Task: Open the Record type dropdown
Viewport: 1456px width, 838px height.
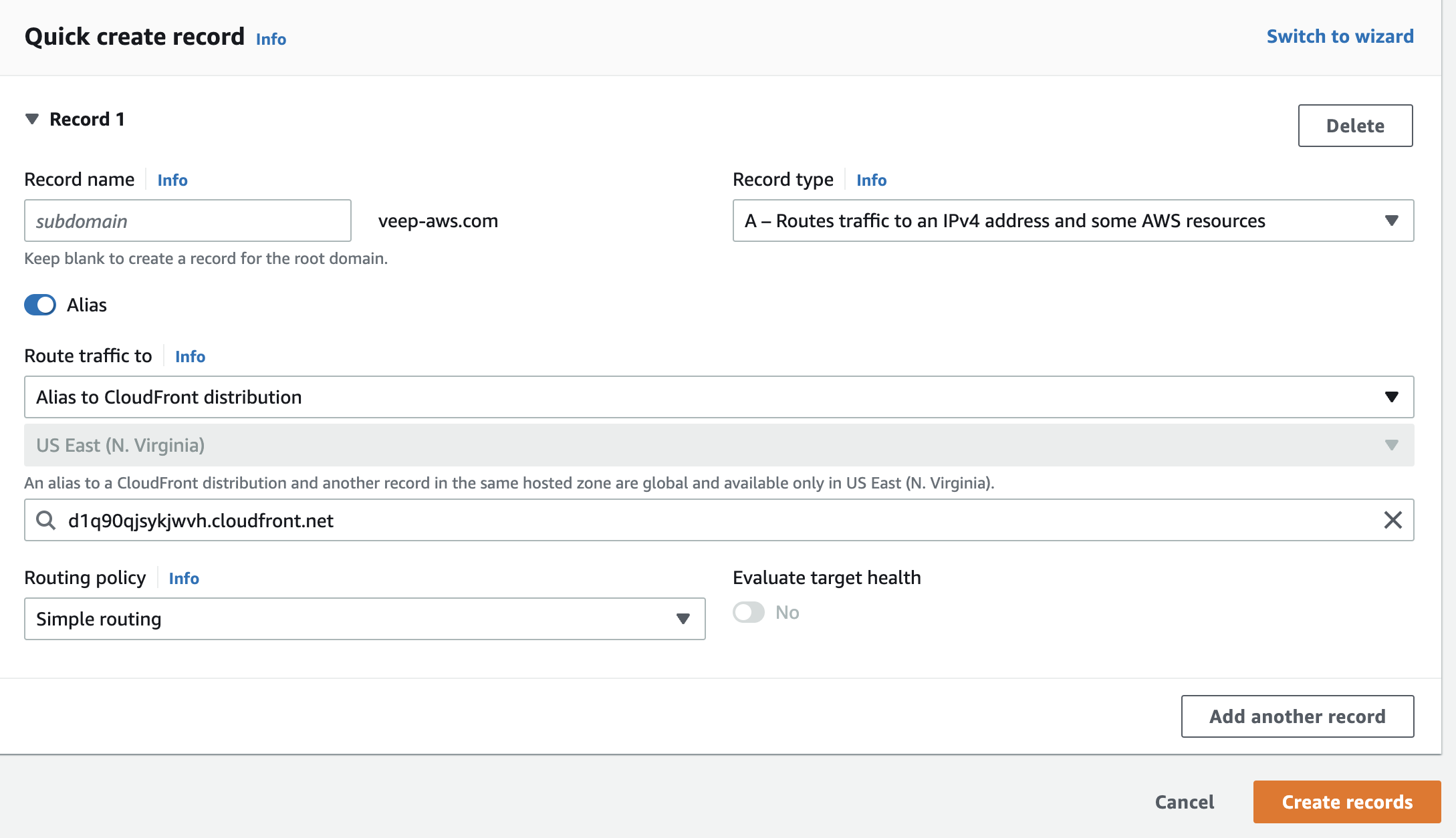Action: pyautogui.click(x=1392, y=221)
